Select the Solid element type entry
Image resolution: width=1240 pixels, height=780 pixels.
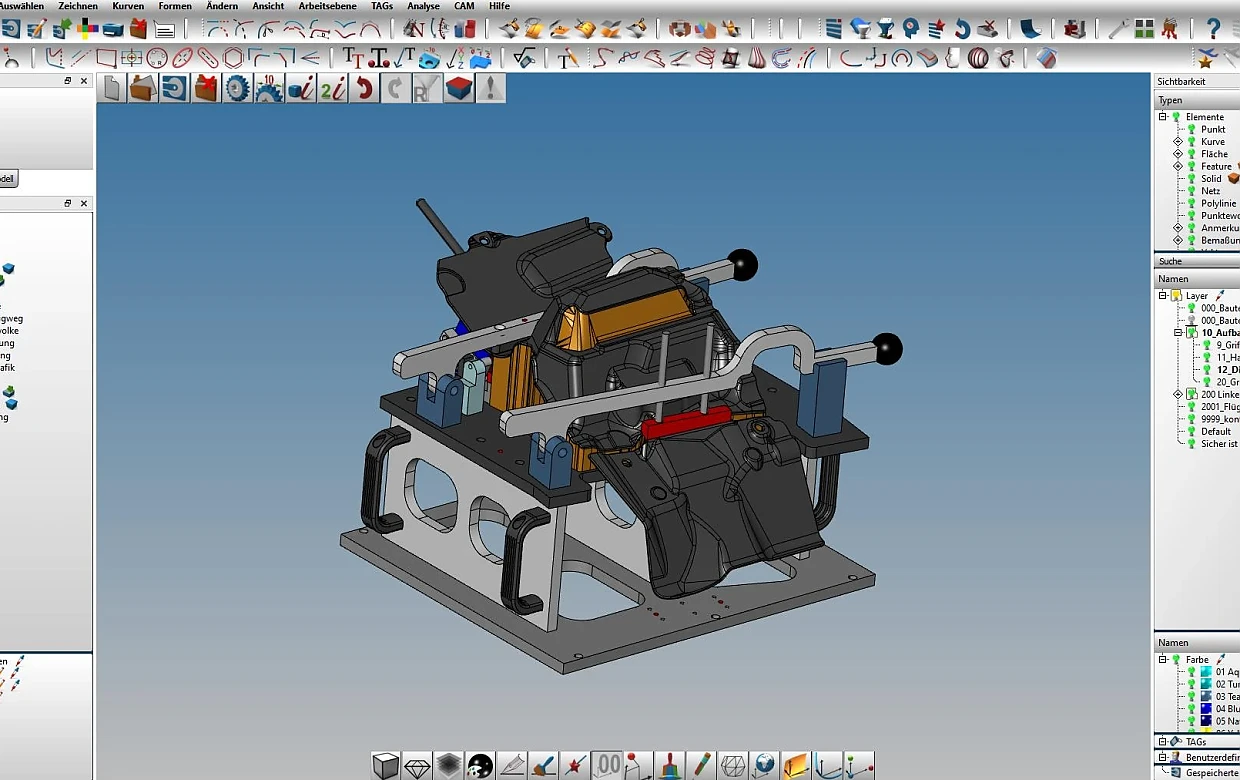[1211, 179]
